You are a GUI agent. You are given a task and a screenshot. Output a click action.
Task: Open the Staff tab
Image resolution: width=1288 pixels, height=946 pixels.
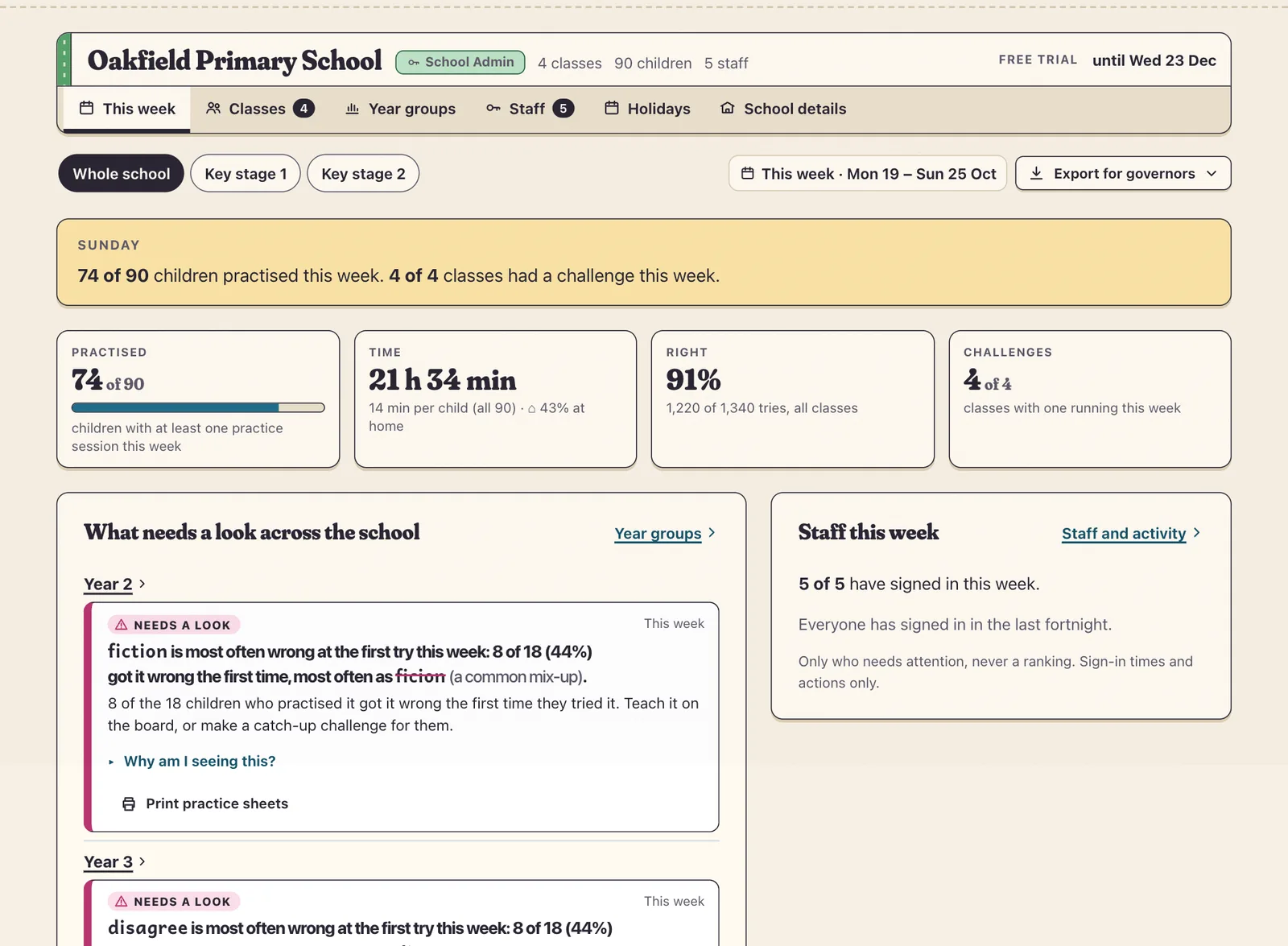click(530, 109)
